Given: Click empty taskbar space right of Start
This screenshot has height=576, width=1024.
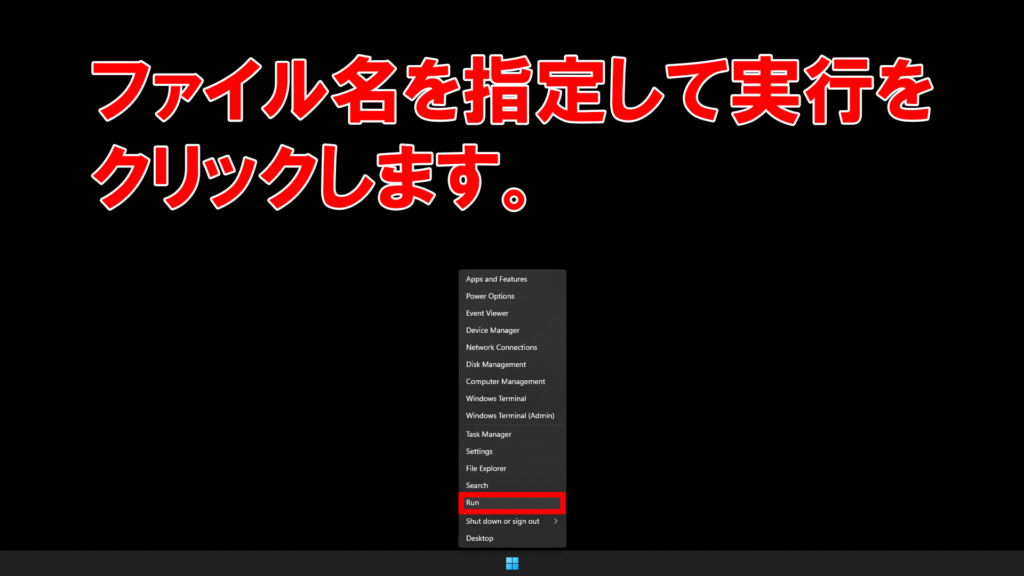Looking at the screenshot, I should pos(750,563).
